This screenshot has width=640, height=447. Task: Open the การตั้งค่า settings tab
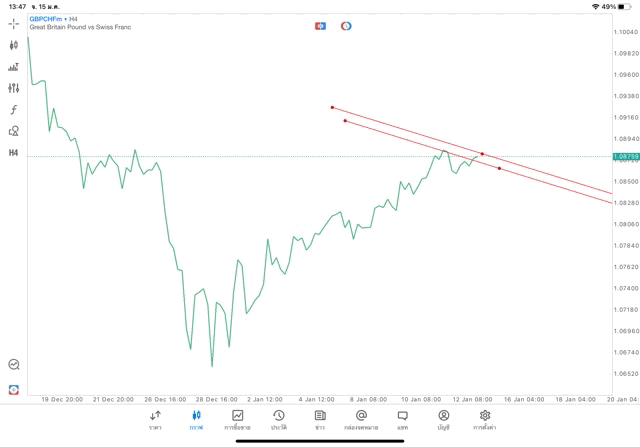click(485, 420)
